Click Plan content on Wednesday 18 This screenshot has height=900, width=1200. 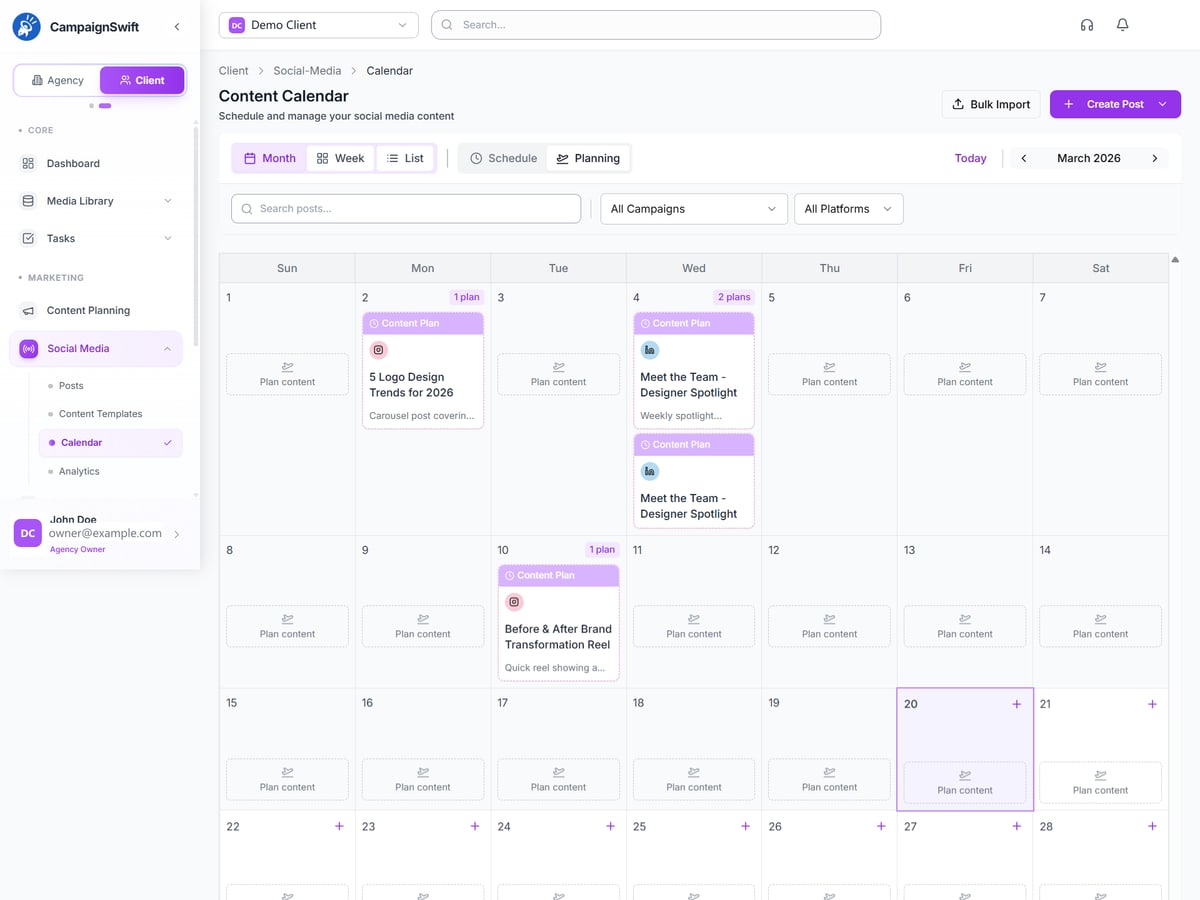[x=694, y=779]
